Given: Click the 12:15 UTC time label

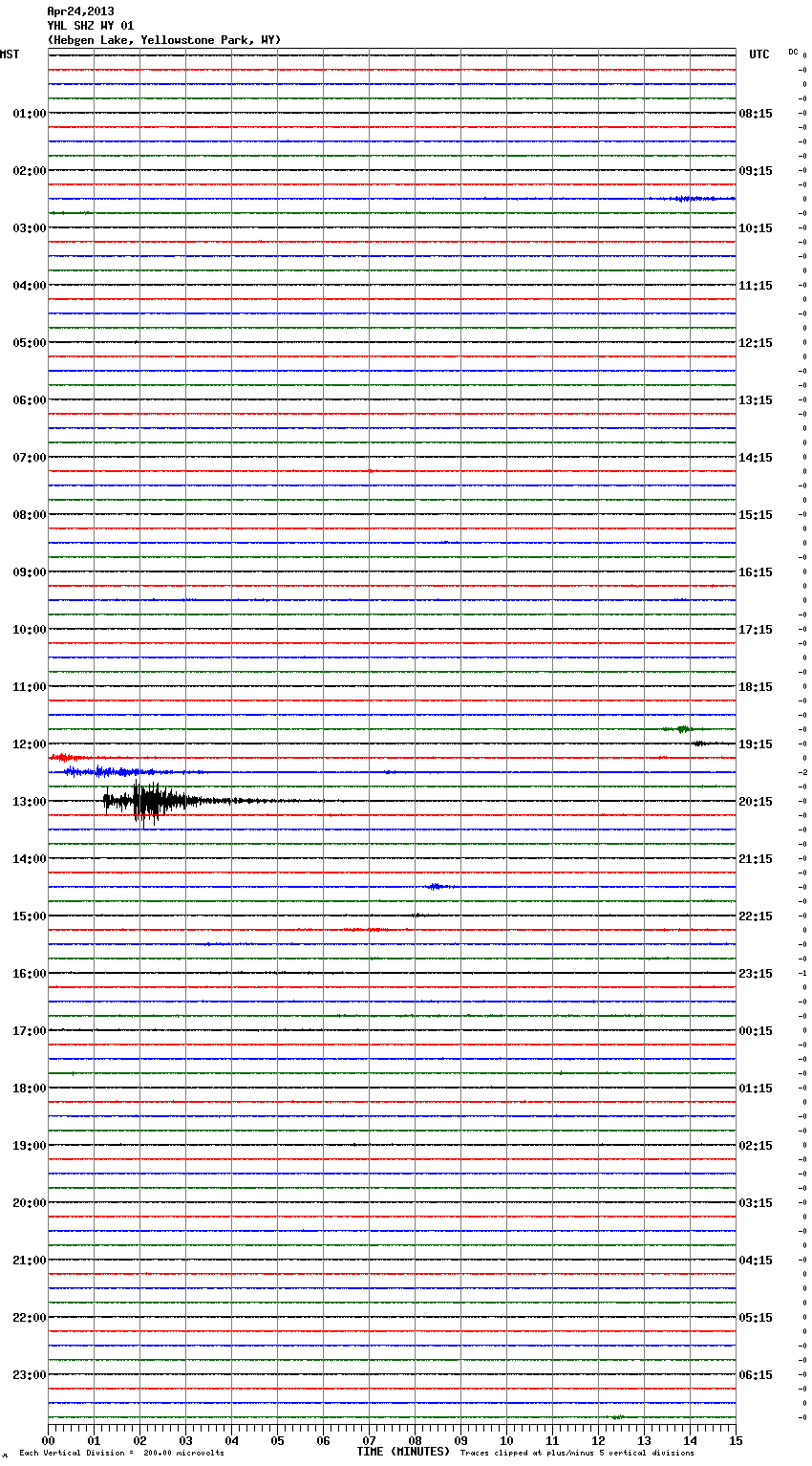Looking at the screenshot, I should 756,343.
